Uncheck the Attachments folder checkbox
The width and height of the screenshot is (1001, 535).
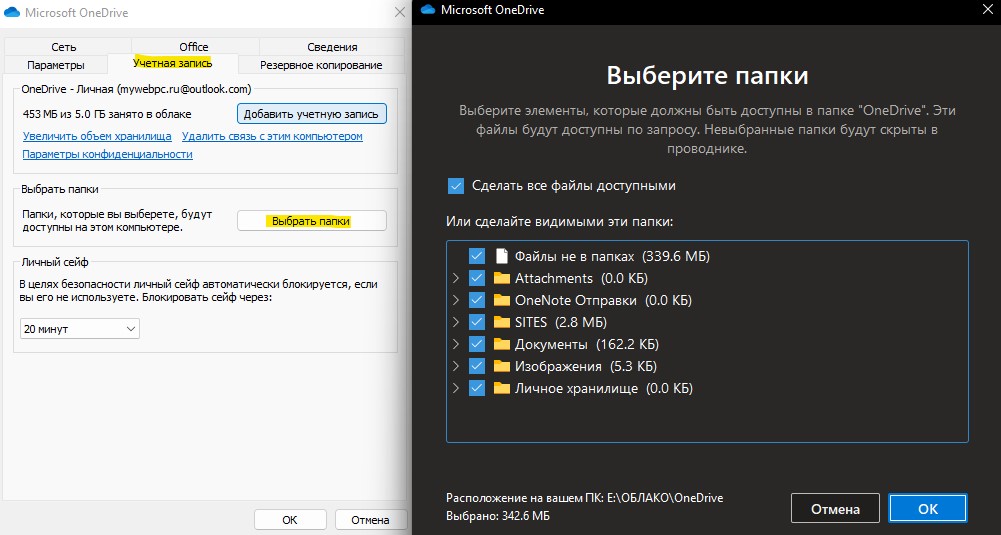477,278
